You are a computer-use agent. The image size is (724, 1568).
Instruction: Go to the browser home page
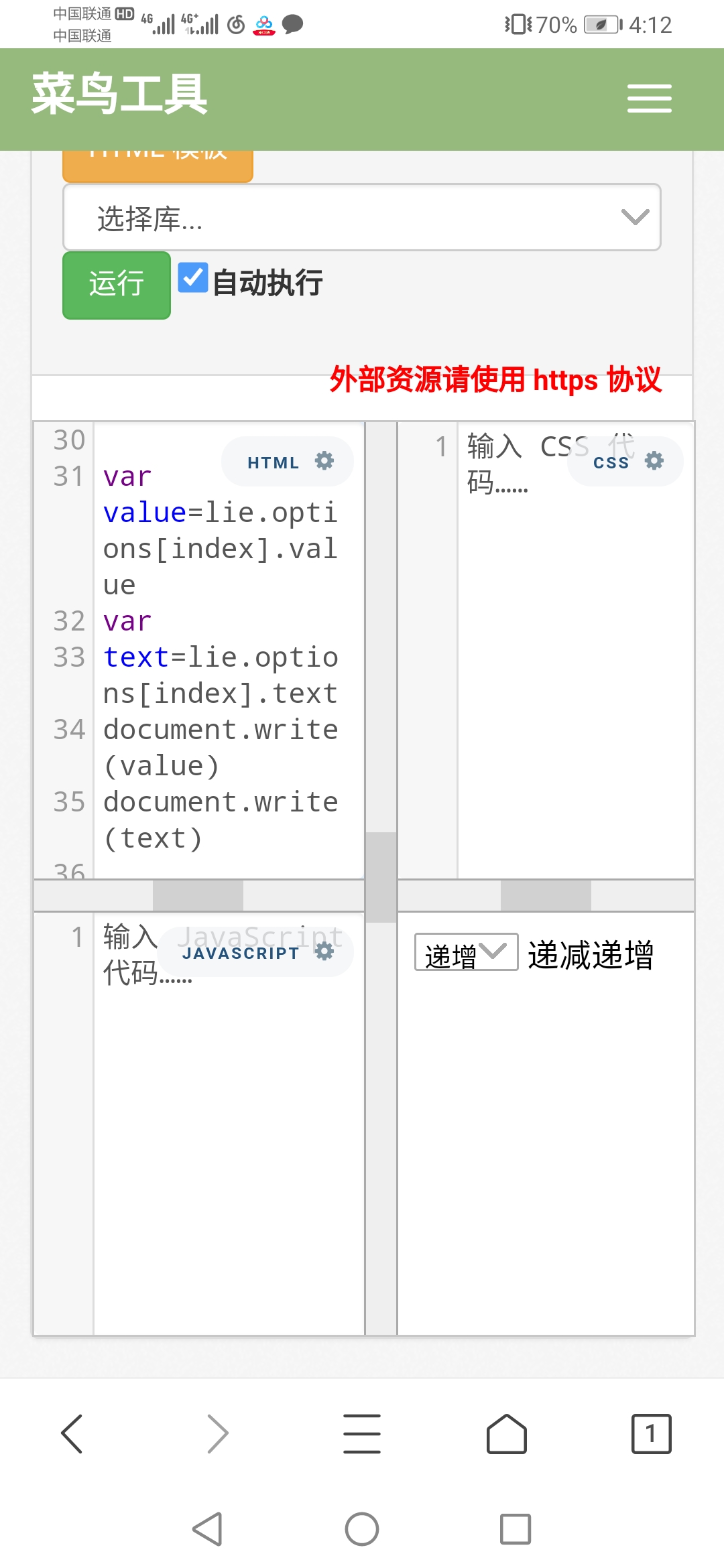(507, 1434)
